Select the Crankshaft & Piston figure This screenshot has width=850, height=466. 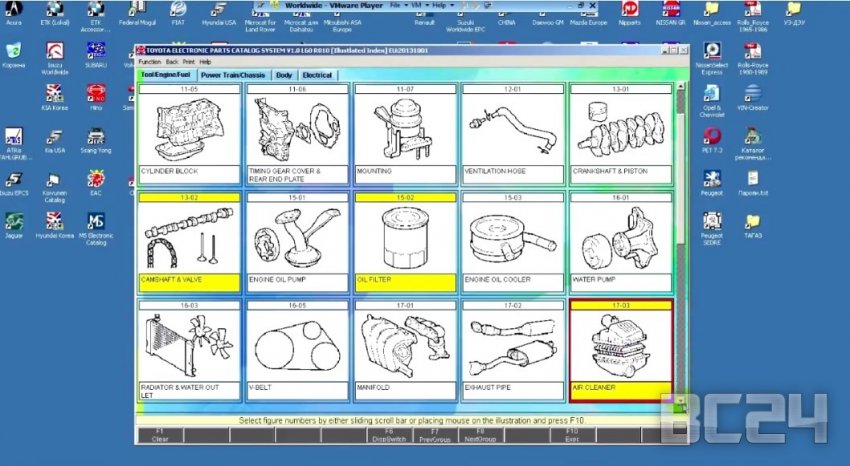pyautogui.click(x=620, y=131)
